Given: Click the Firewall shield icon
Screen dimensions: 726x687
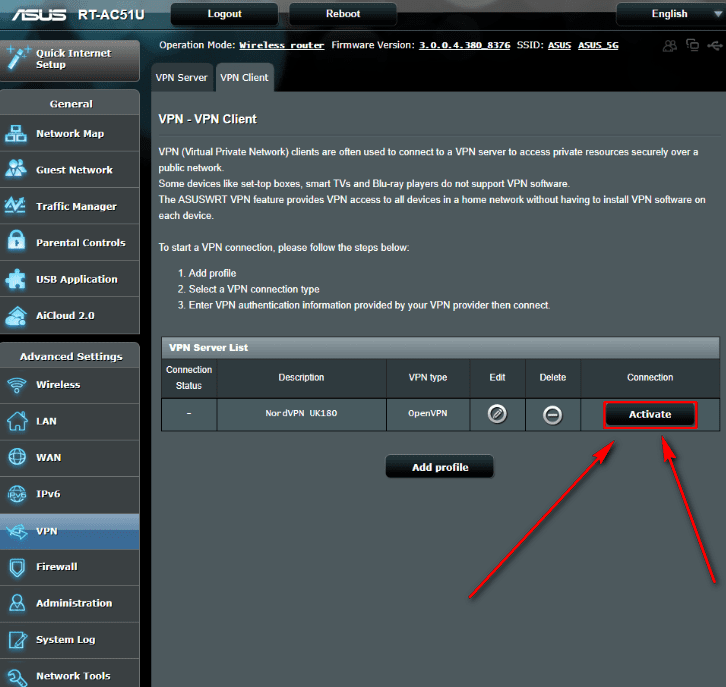Looking at the screenshot, I should [x=17, y=567].
